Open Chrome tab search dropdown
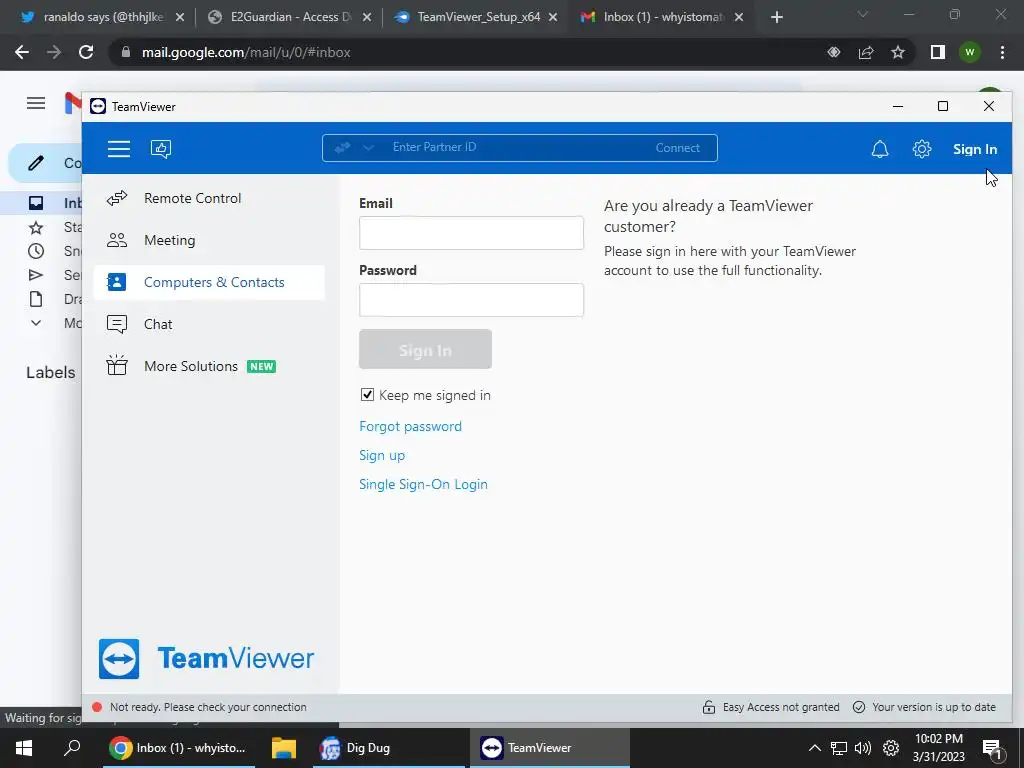Viewport: 1024px width, 768px height. click(x=863, y=14)
